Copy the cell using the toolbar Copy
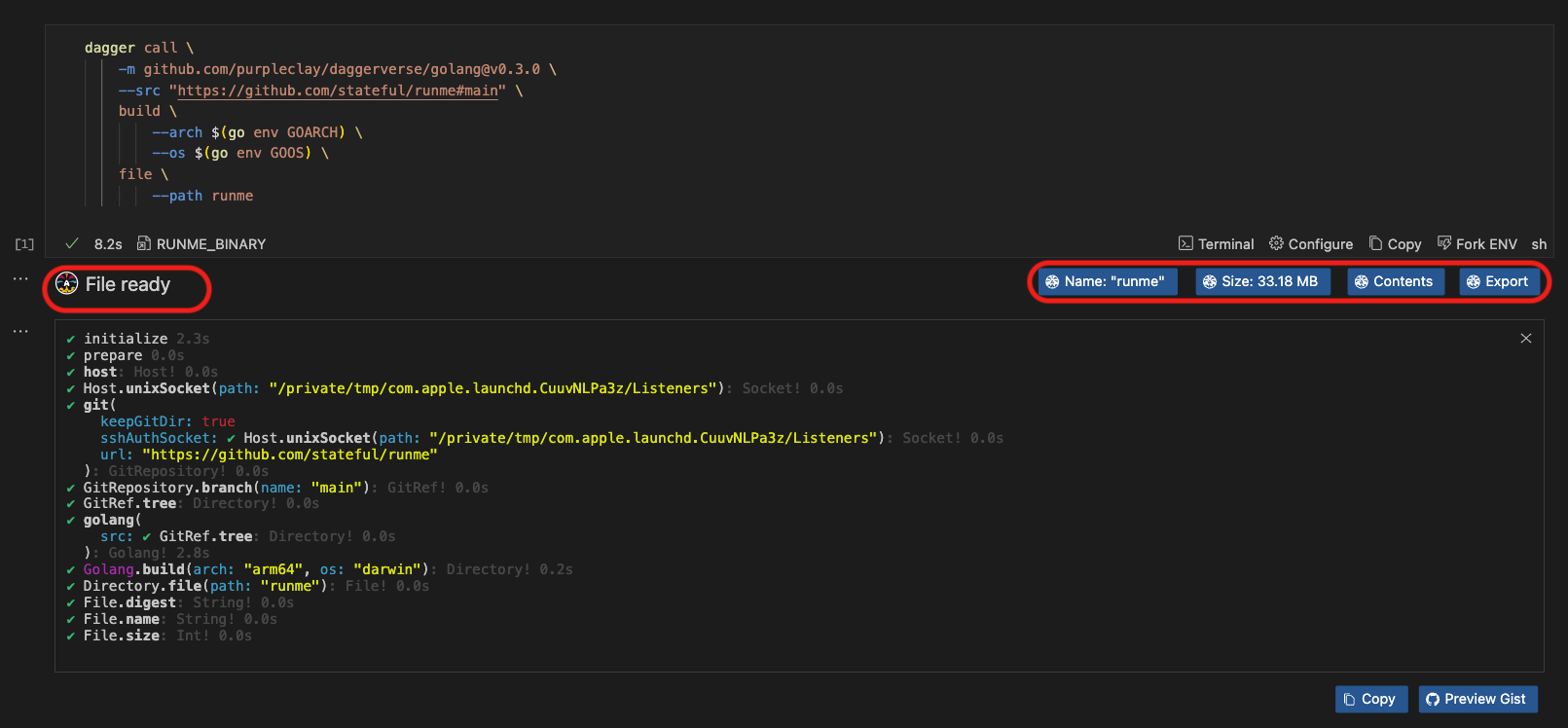 pos(1395,244)
